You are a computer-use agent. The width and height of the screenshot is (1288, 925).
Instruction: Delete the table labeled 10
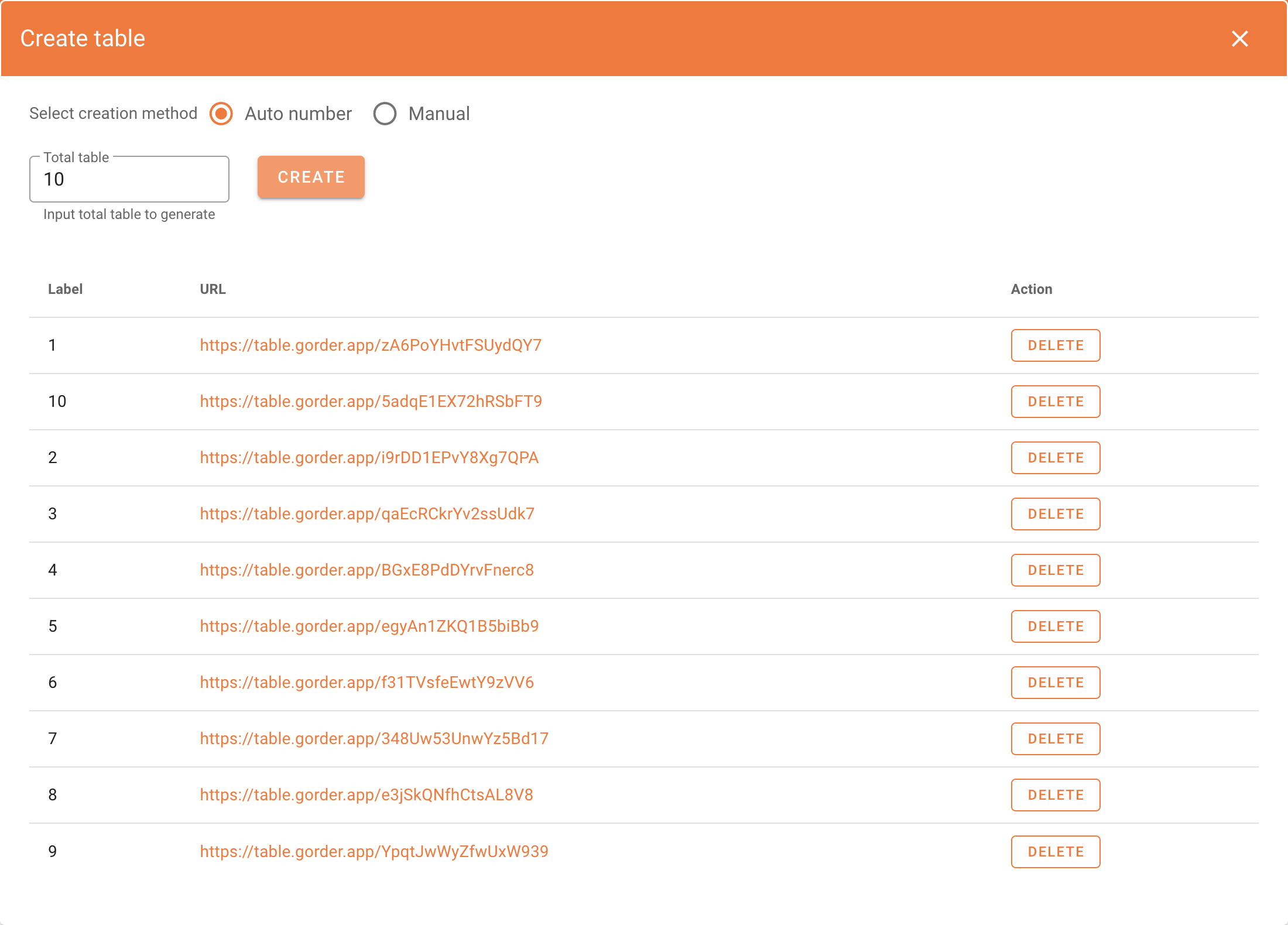[x=1056, y=402]
